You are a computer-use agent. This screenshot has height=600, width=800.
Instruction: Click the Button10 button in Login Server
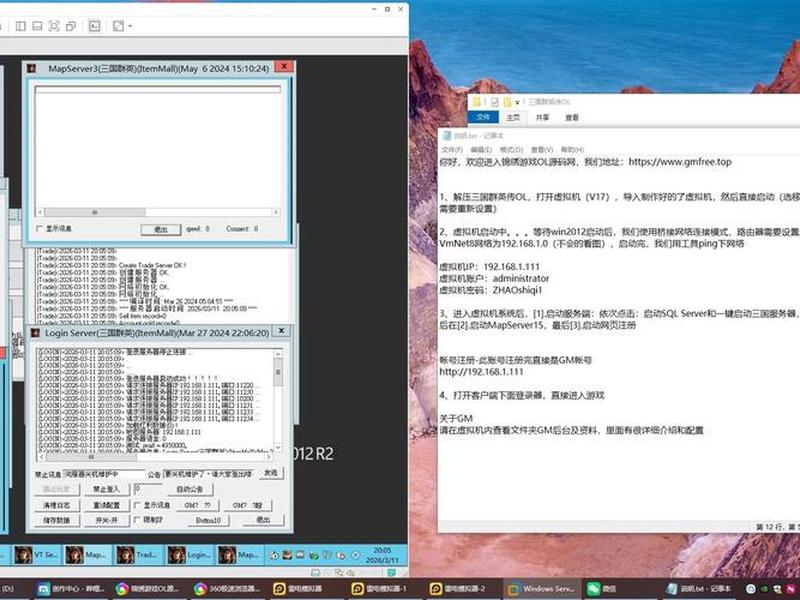208,520
